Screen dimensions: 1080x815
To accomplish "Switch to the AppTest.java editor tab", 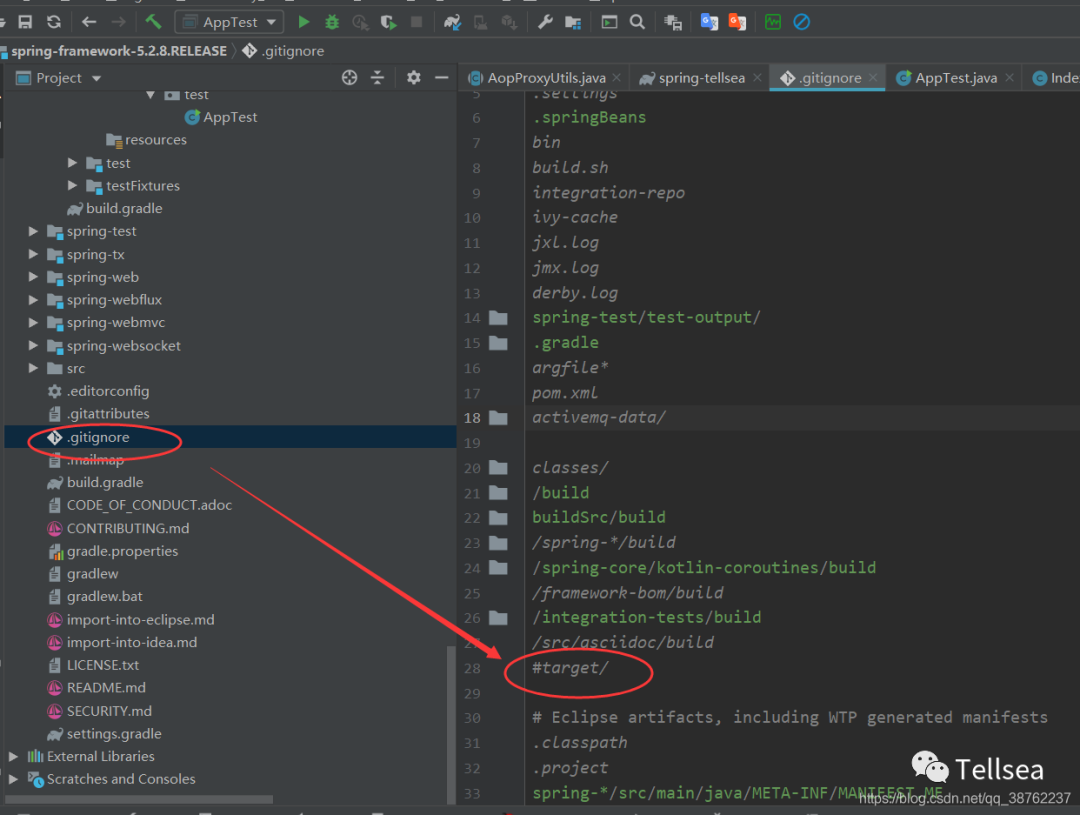I will pyautogui.click(x=955, y=78).
